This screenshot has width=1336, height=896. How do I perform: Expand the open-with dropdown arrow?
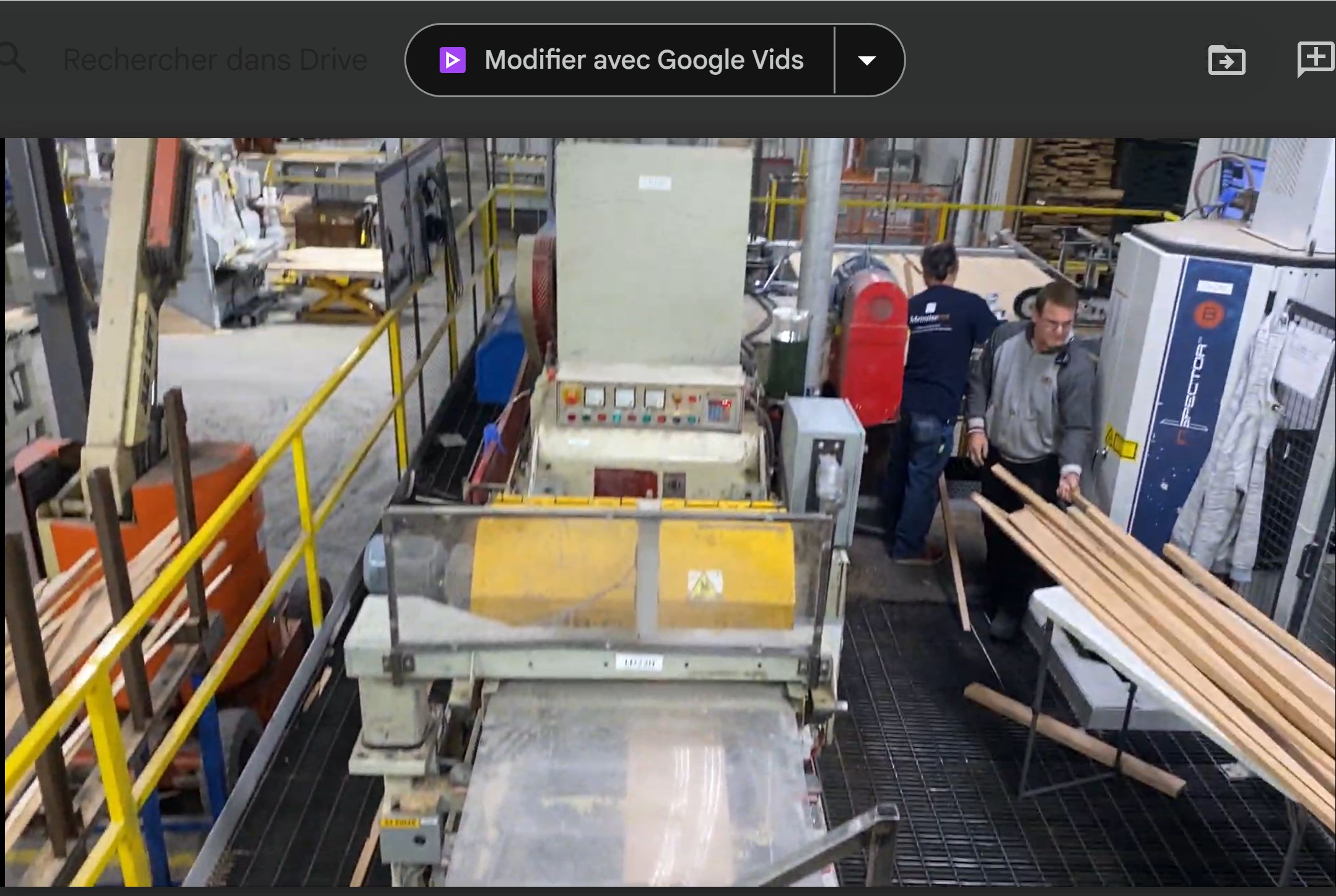pyautogui.click(x=867, y=60)
